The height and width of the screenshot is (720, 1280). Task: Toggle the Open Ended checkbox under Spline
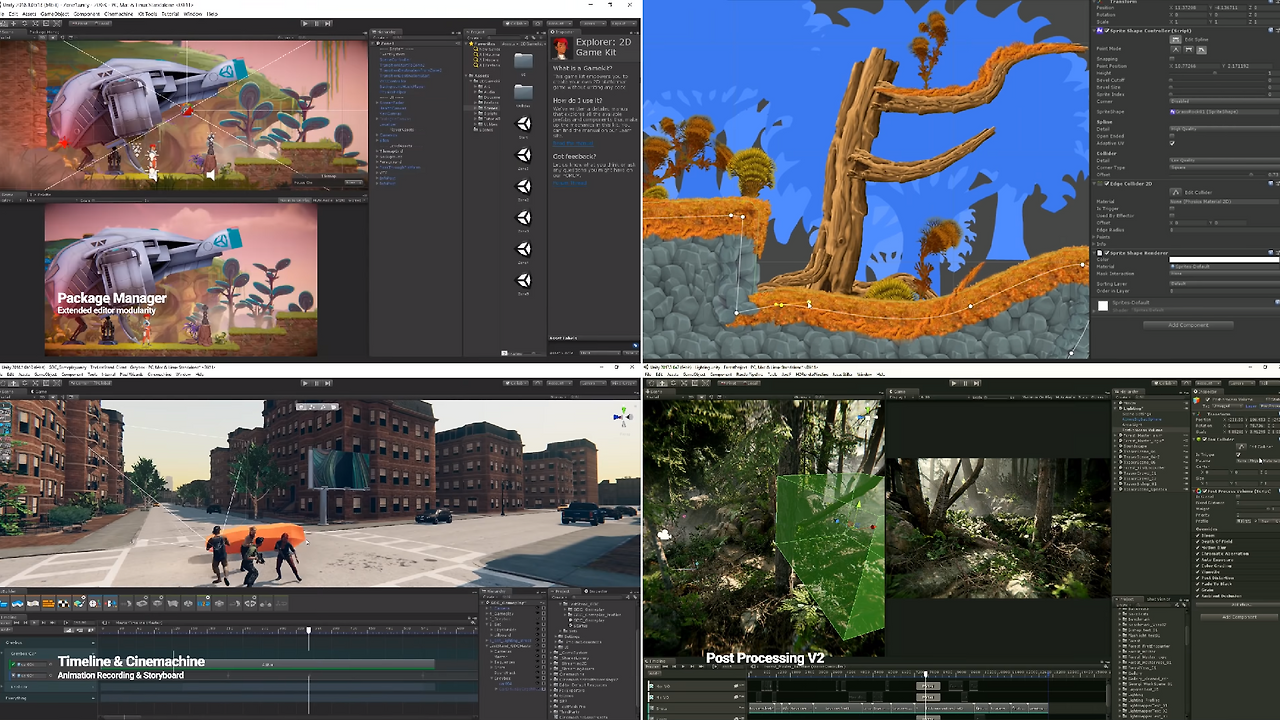click(1173, 136)
